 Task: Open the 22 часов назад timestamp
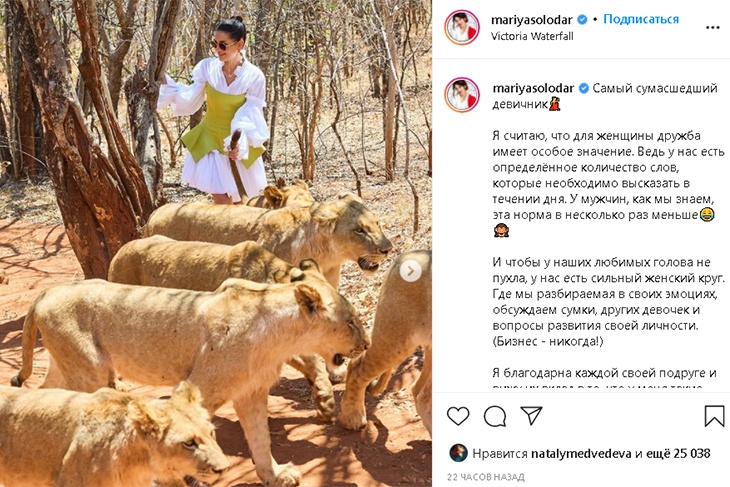(486, 477)
